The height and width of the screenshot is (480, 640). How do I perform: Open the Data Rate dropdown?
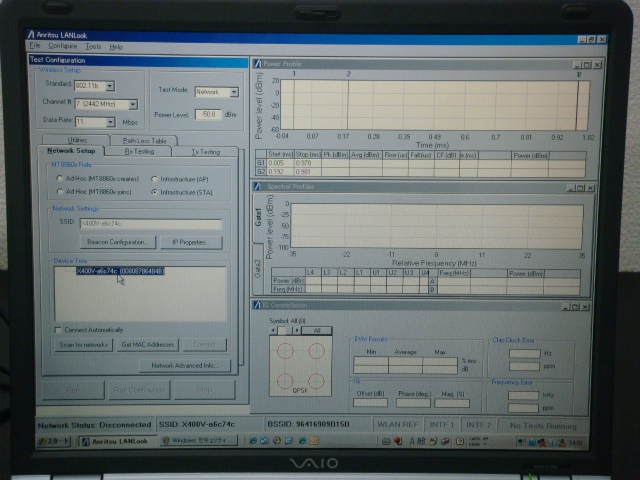[110, 122]
